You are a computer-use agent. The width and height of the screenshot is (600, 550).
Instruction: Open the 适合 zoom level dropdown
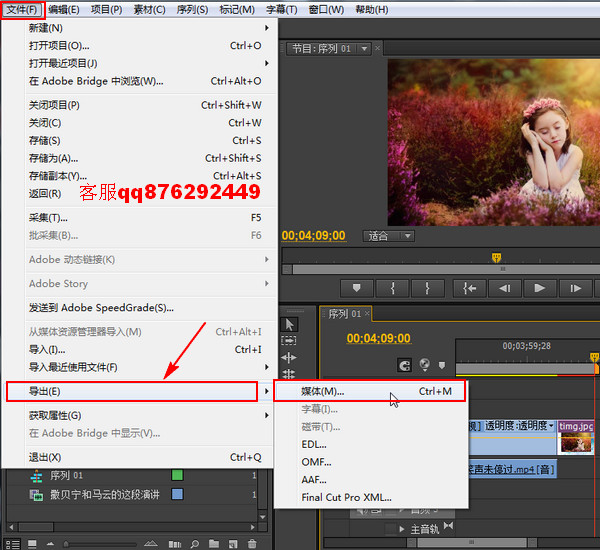(389, 236)
